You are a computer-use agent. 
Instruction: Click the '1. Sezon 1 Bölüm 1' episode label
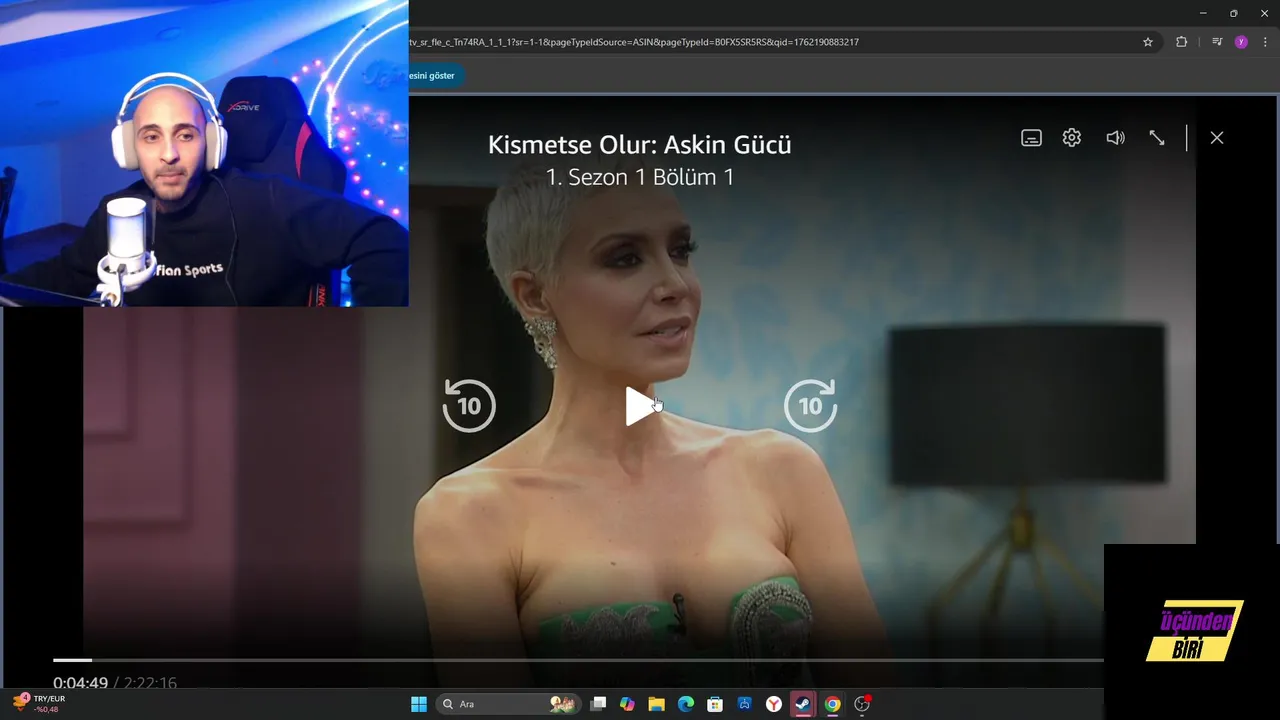(640, 177)
